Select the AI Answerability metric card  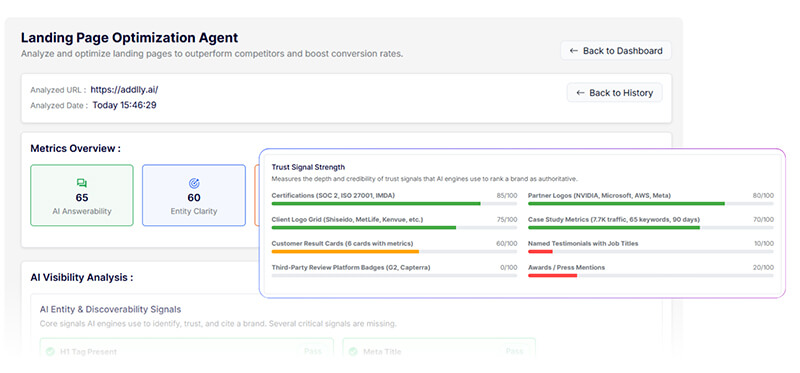pyautogui.click(x=82, y=195)
